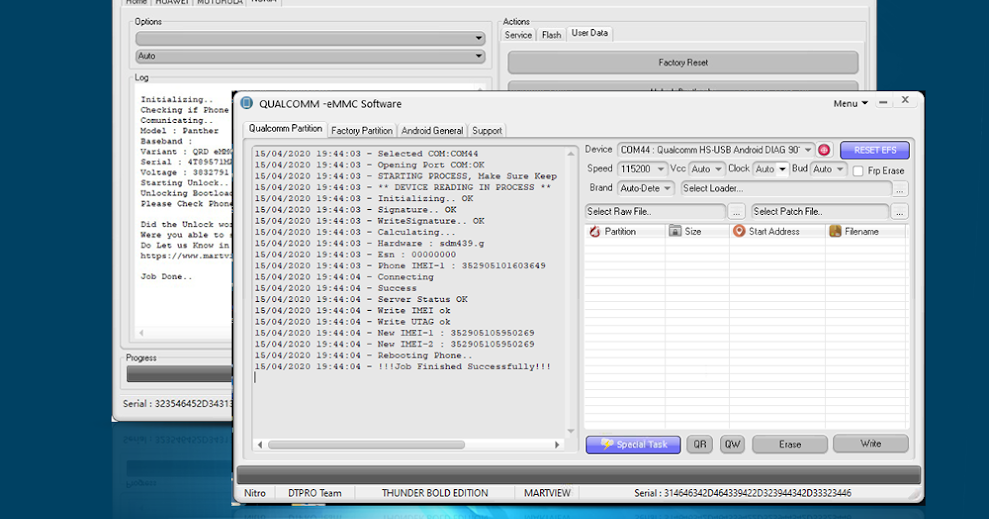This screenshot has height=519, width=989.
Task: Click the Select Loader input field
Action: click(x=786, y=188)
